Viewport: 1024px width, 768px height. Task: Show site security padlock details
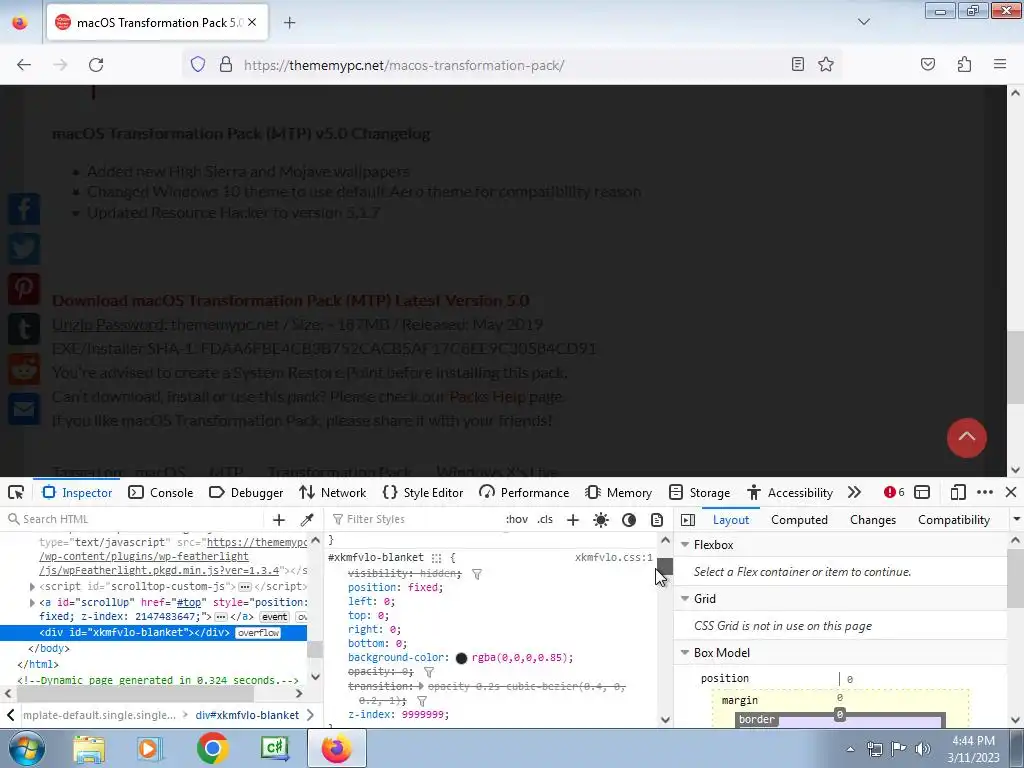tap(226, 65)
